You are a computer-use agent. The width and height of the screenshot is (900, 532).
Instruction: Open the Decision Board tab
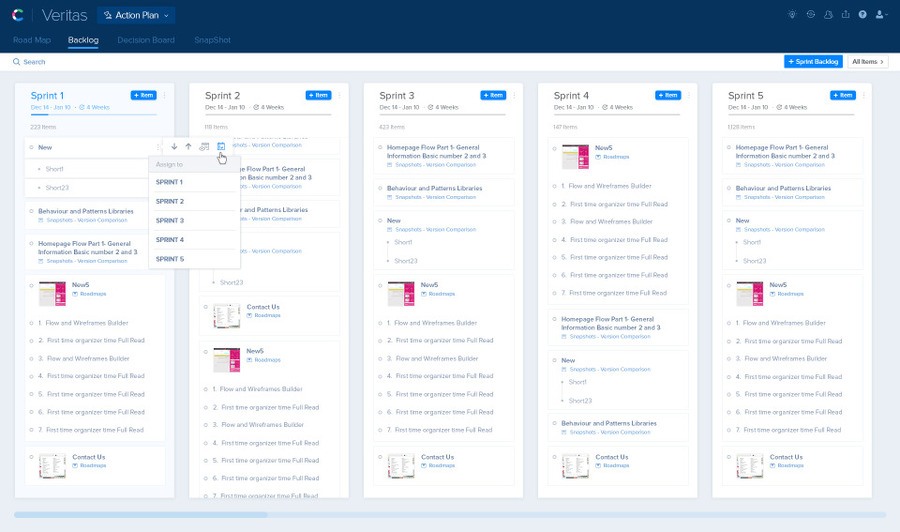(x=146, y=40)
